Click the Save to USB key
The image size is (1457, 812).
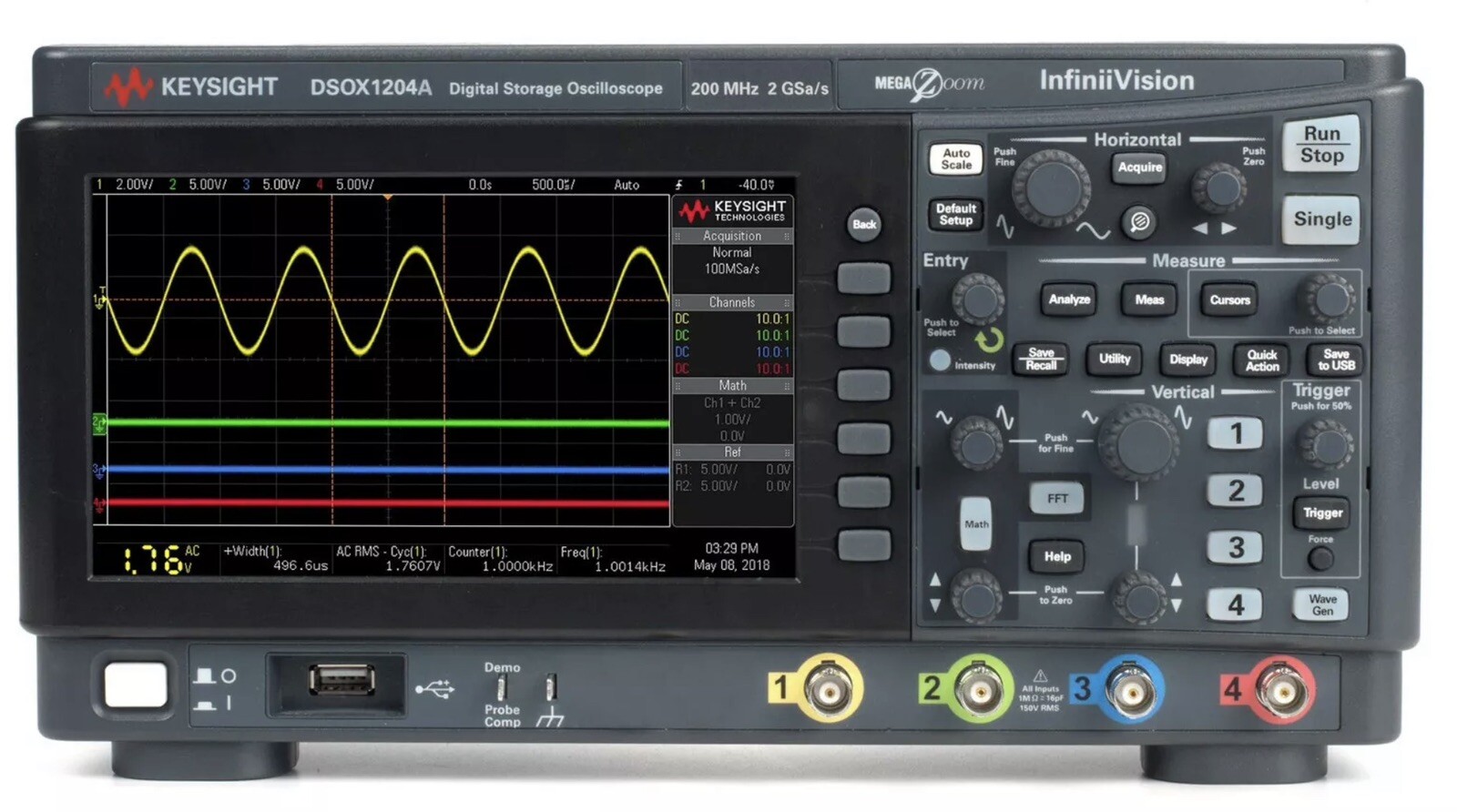click(x=1336, y=360)
